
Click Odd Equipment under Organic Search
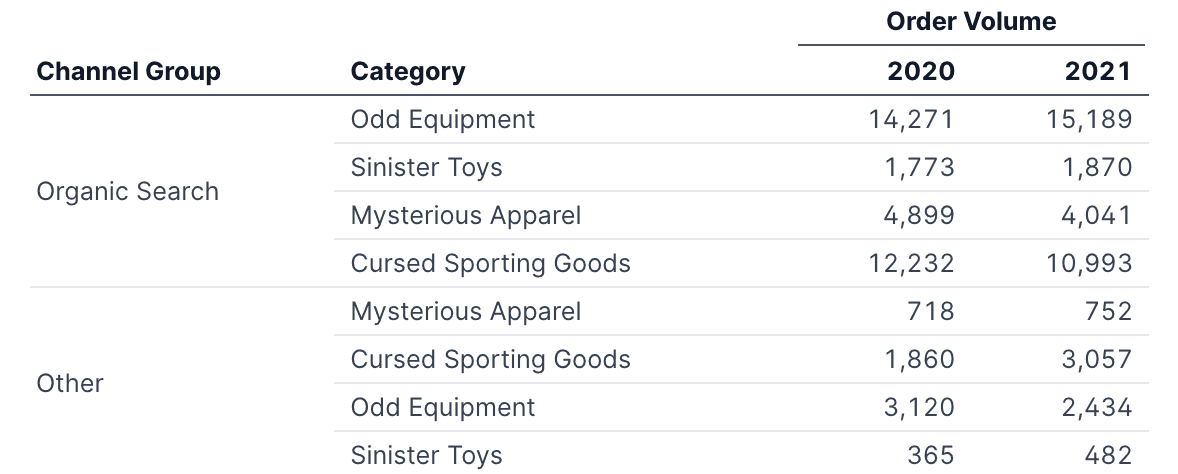click(x=443, y=120)
